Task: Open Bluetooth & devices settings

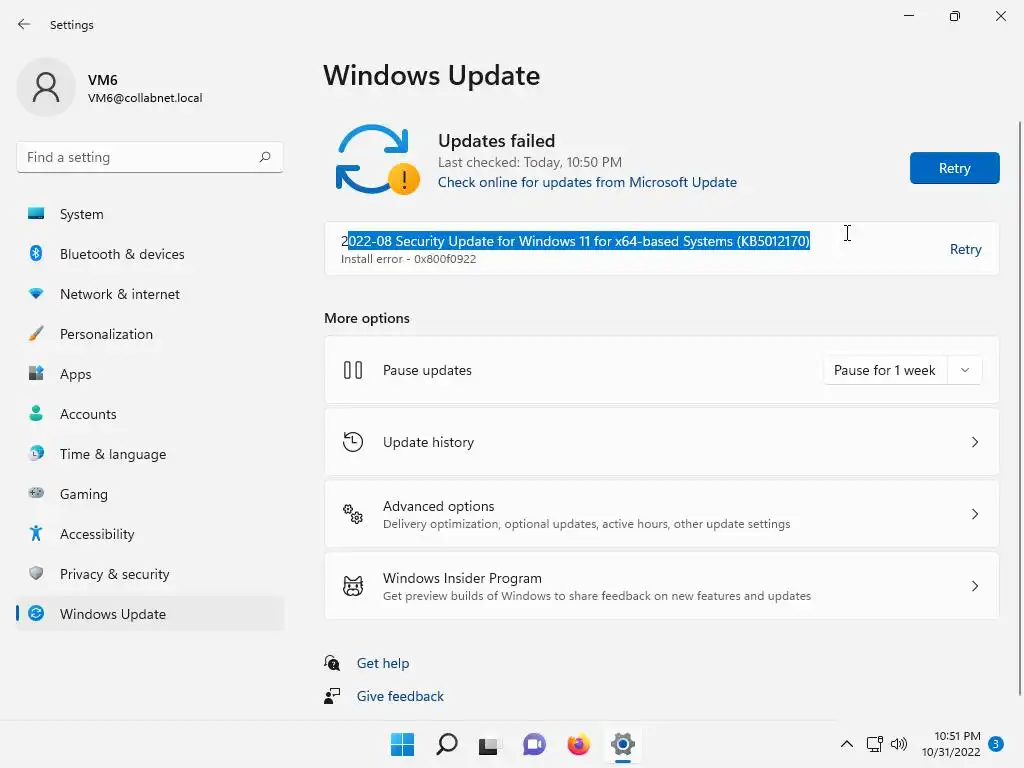Action: 150,254
